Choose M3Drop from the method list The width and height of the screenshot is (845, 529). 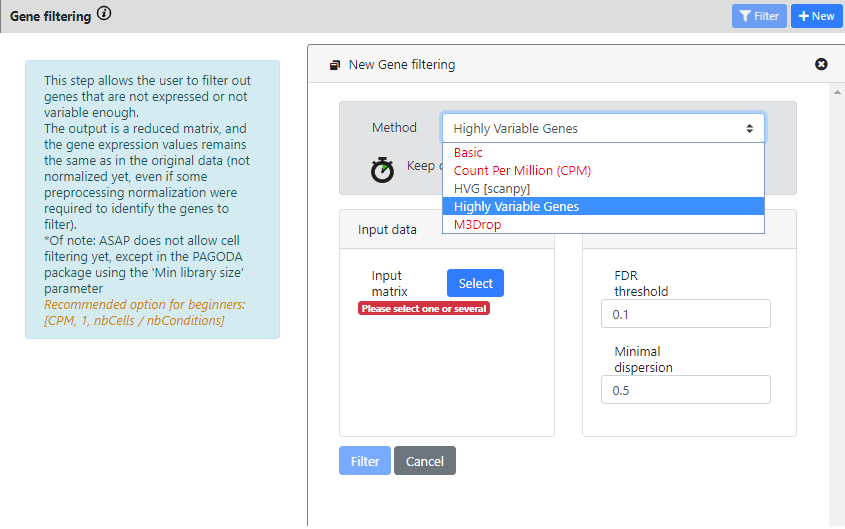pos(477,225)
